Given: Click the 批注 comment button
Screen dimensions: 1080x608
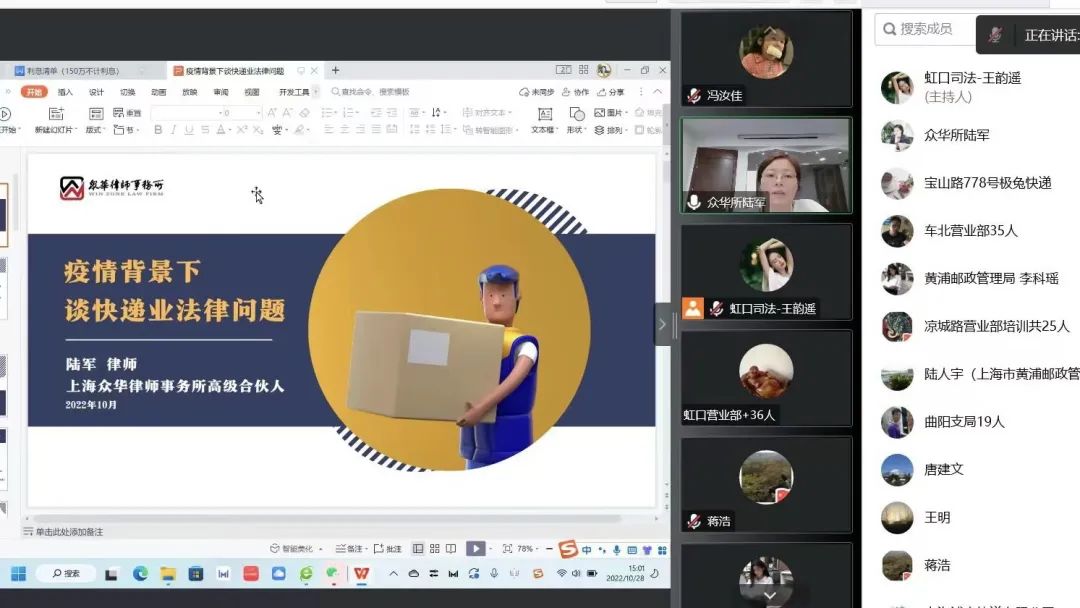Looking at the screenshot, I should click(x=388, y=549).
